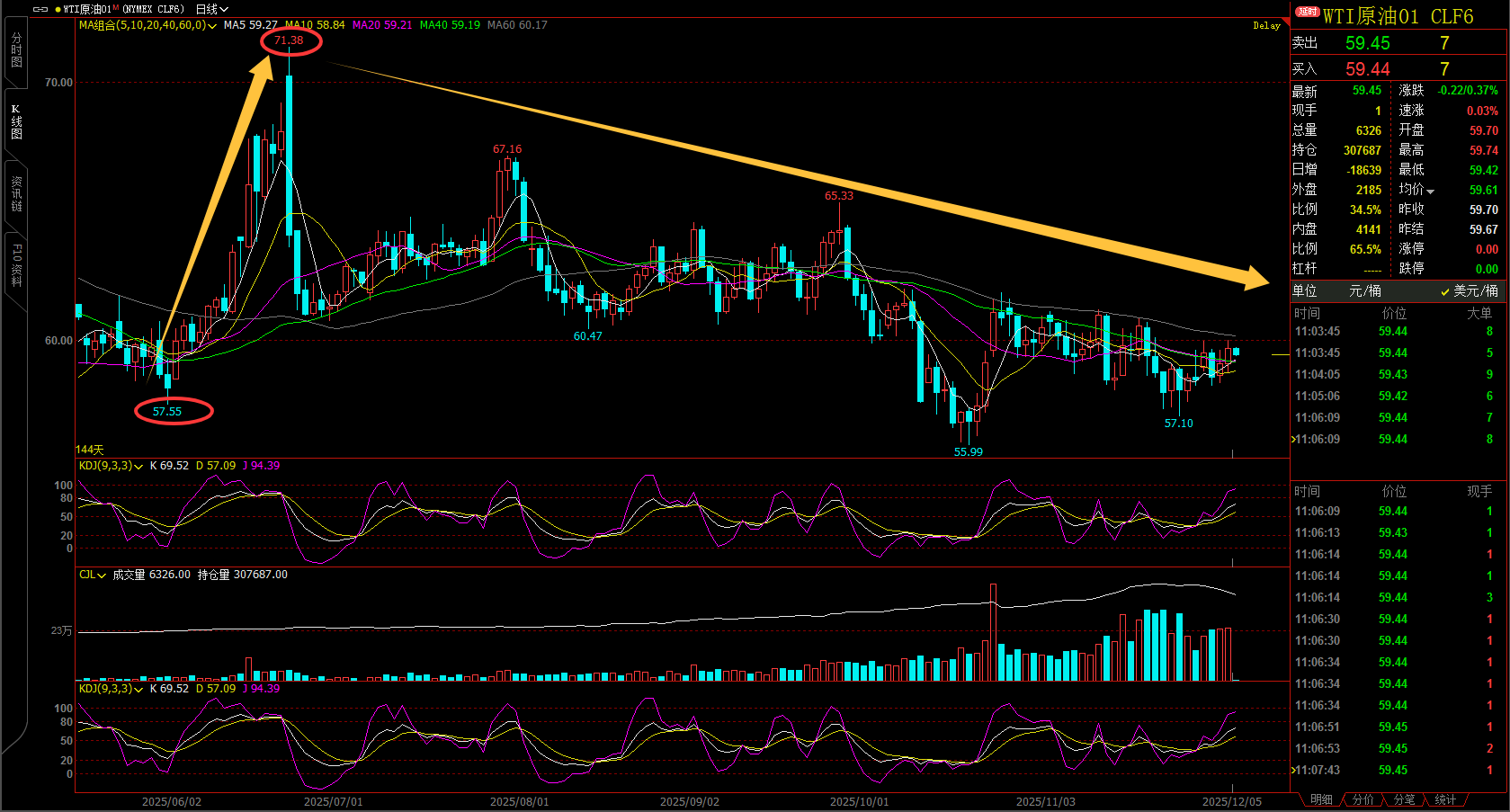Viewport: 1510px width, 812px height.
Task: Click the 2025/12/05 date on time axis
Action: [x=1231, y=801]
